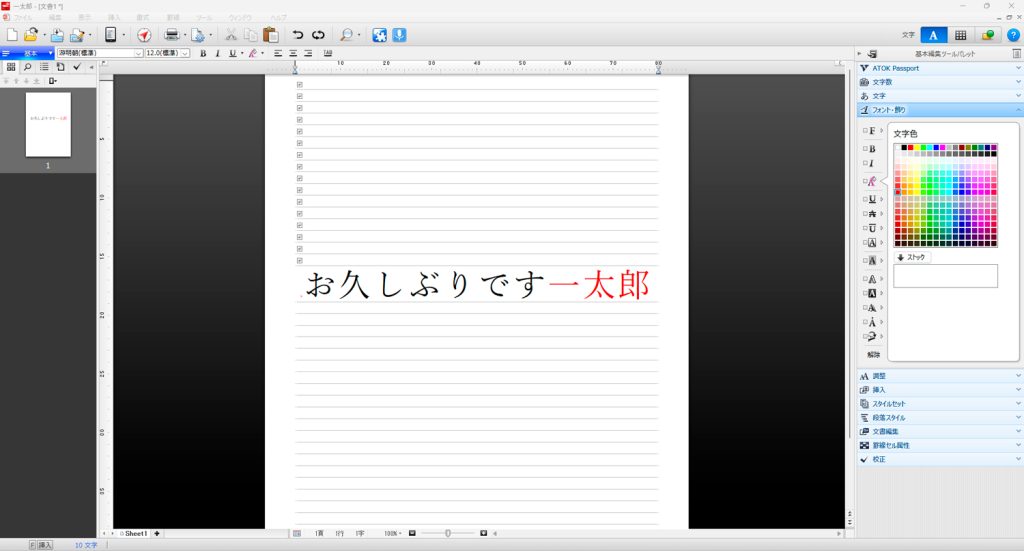Click the paste clipboard icon
Viewport: 1024px width, 551px height.
click(270, 35)
